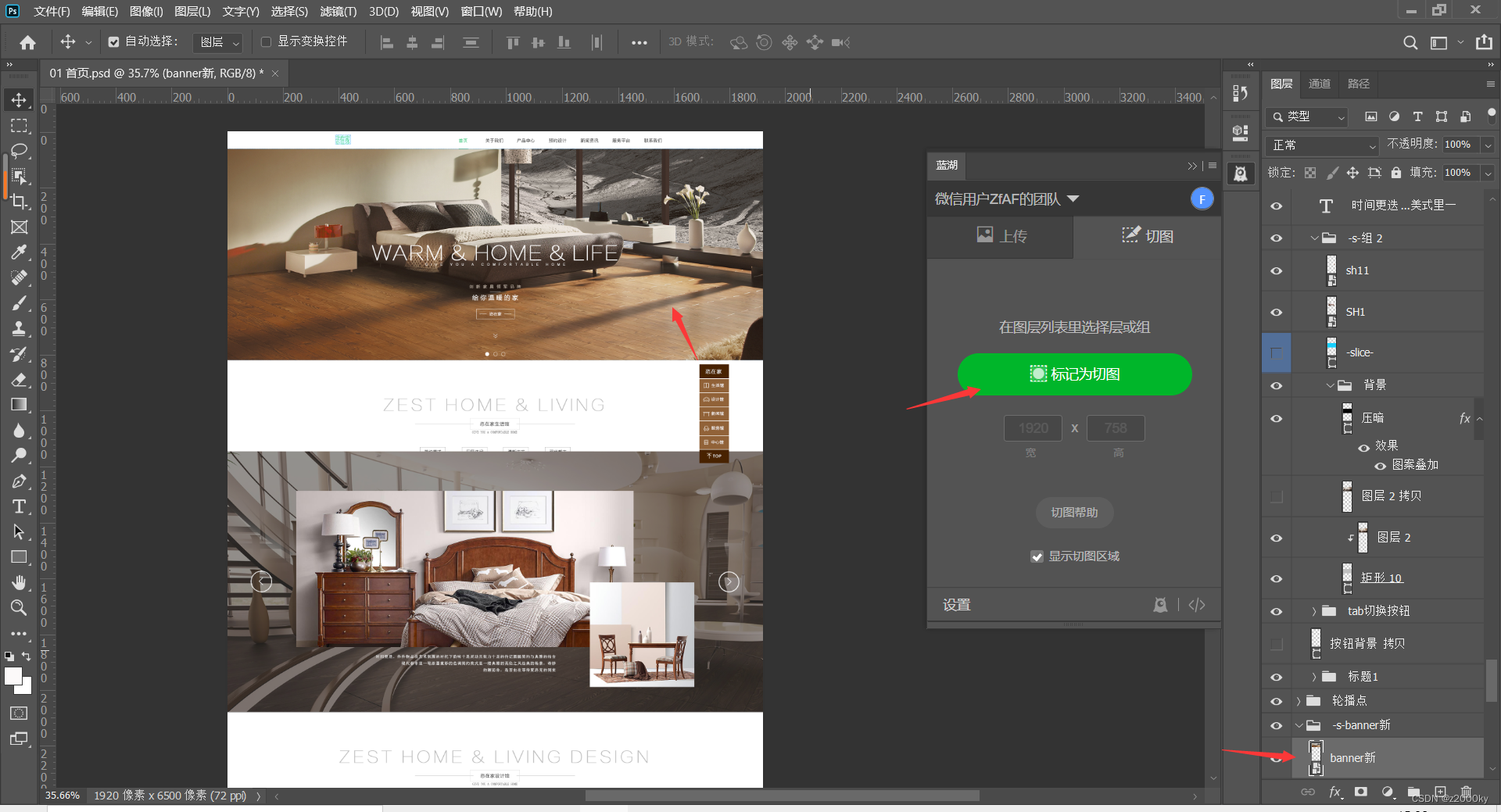The height and width of the screenshot is (812, 1501).
Task: Show the 图层 2 拷贝 layer
Action: (1276, 496)
